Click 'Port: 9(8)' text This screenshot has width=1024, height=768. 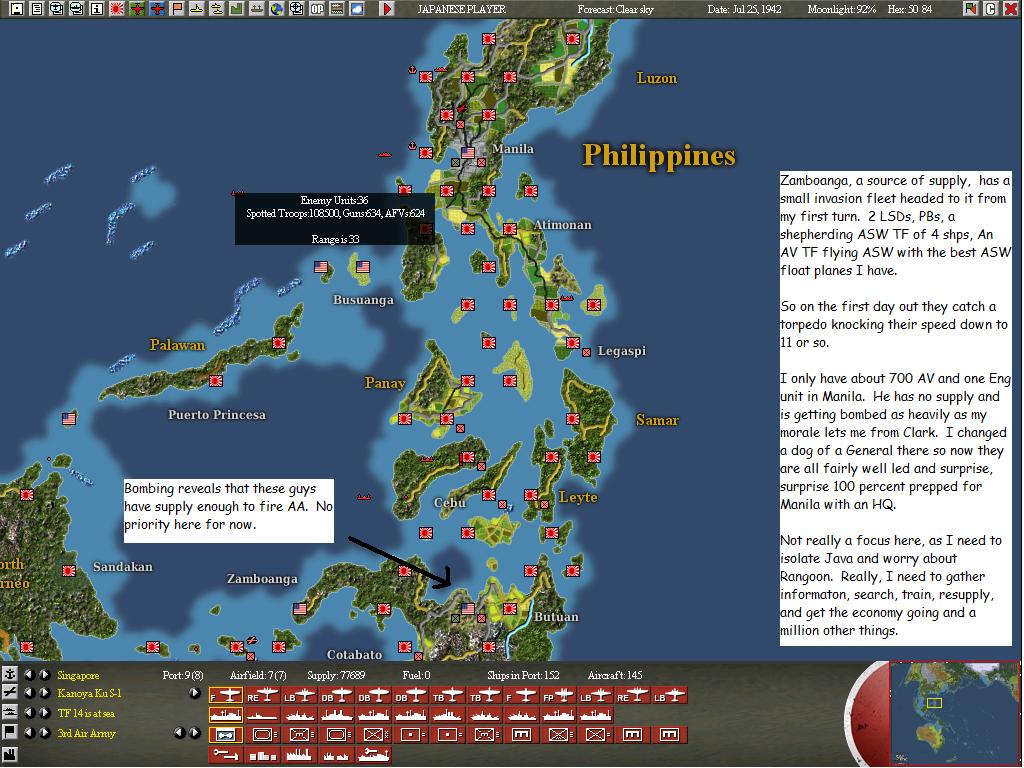point(183,675)
